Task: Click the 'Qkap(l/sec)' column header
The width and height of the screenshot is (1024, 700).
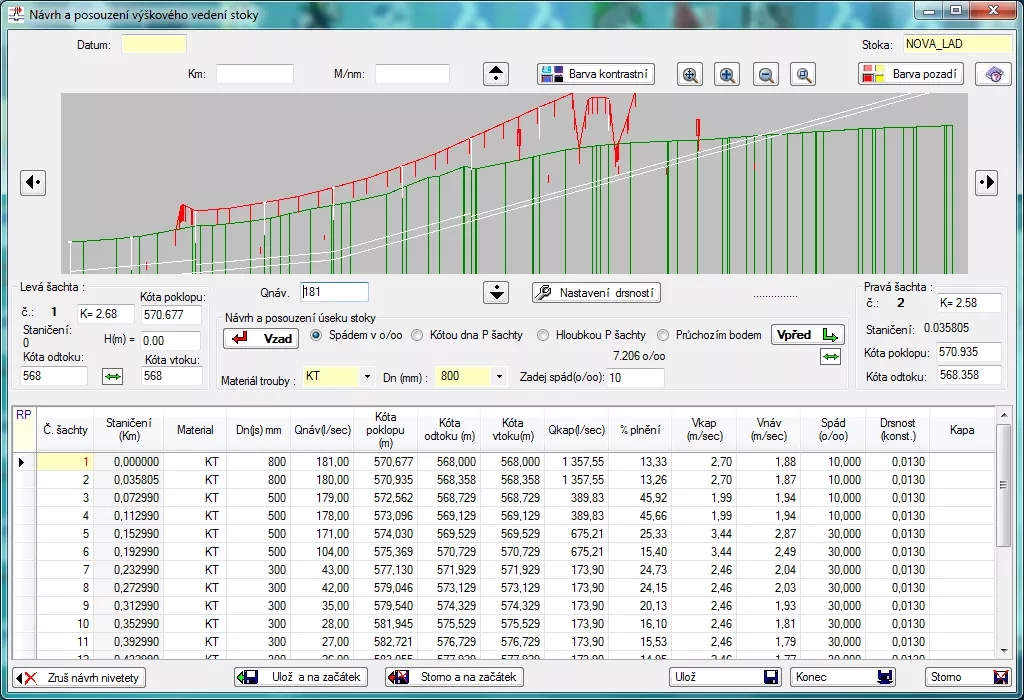Action: pyautogui.click(x=576, y=430)
